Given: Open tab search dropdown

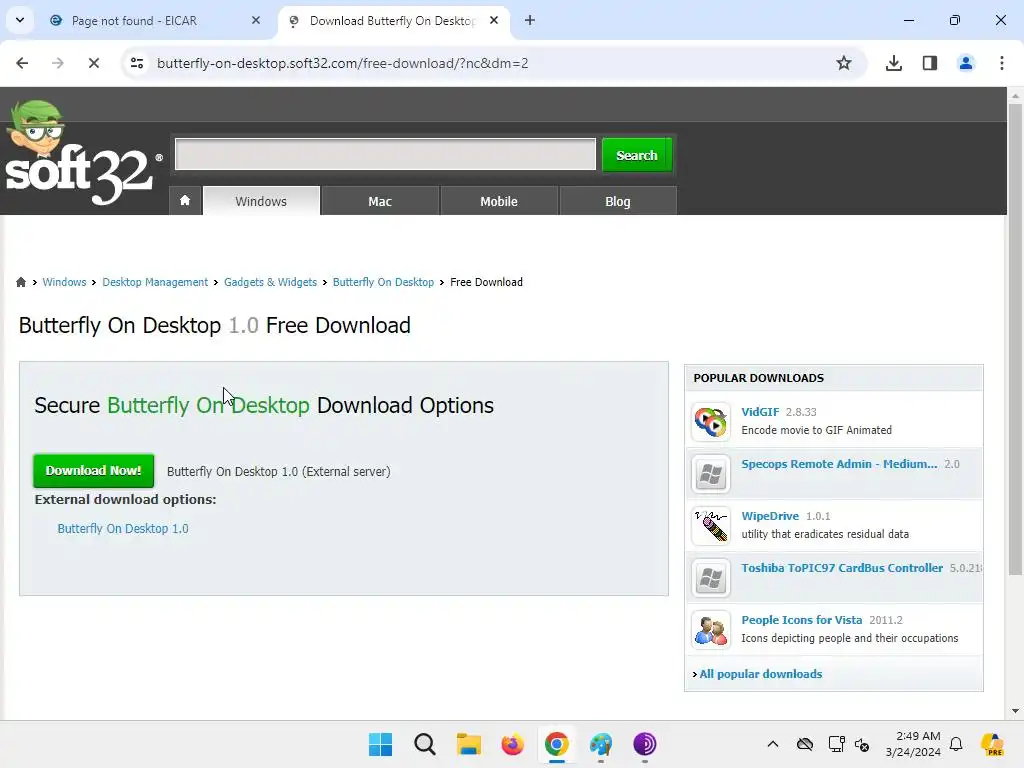Looking at the screenshot, I should [20, 20].
